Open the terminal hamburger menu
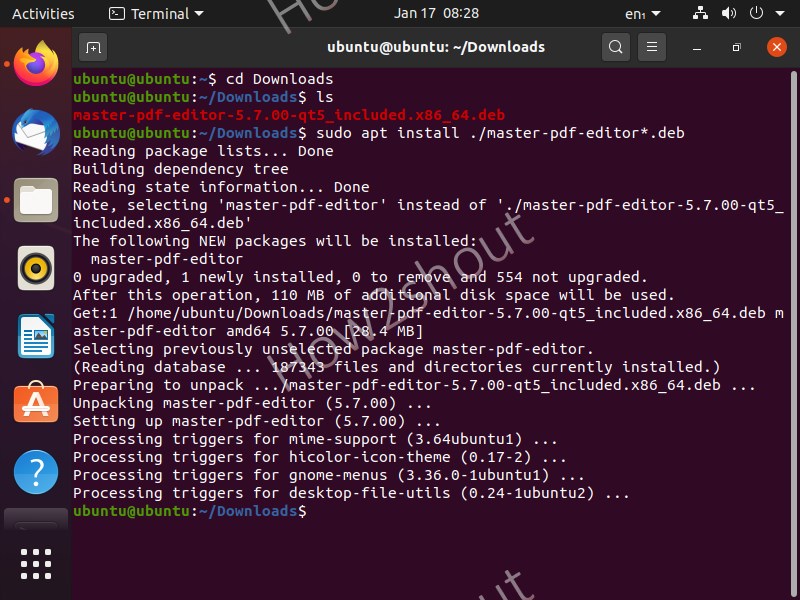The image size is (800, 600). pos(652,47)
